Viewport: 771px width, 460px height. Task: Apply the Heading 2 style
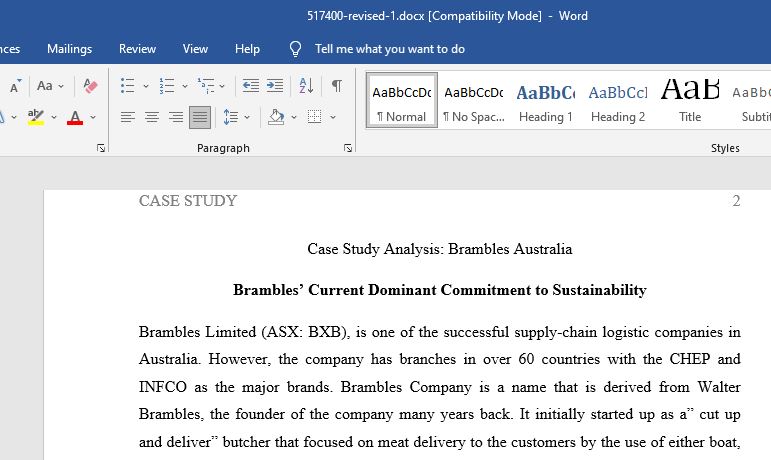[x=618, y=101]
